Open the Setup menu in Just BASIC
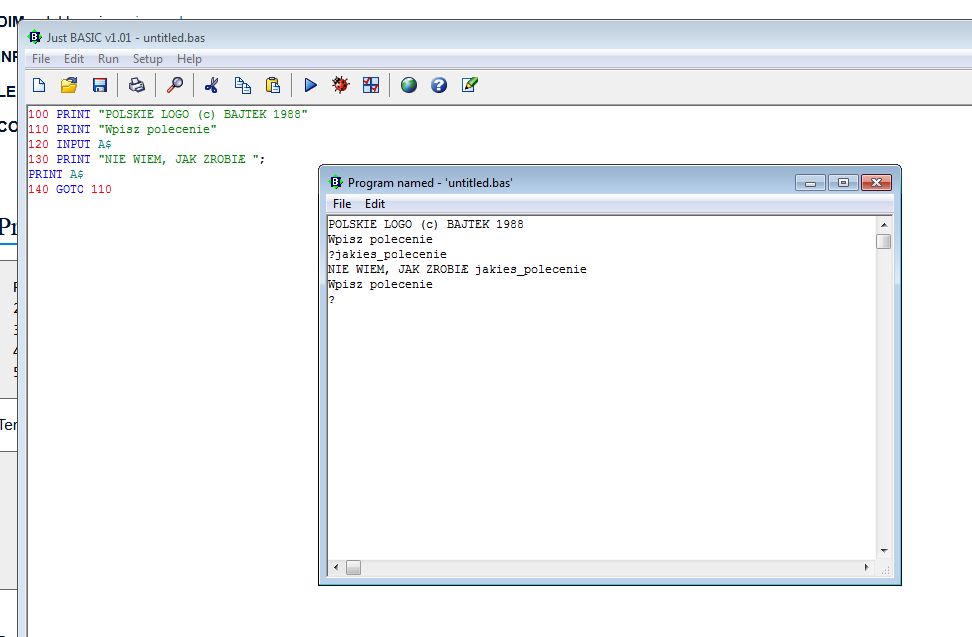This screenshot has height=637, width=972. click(x=148, y=59)
